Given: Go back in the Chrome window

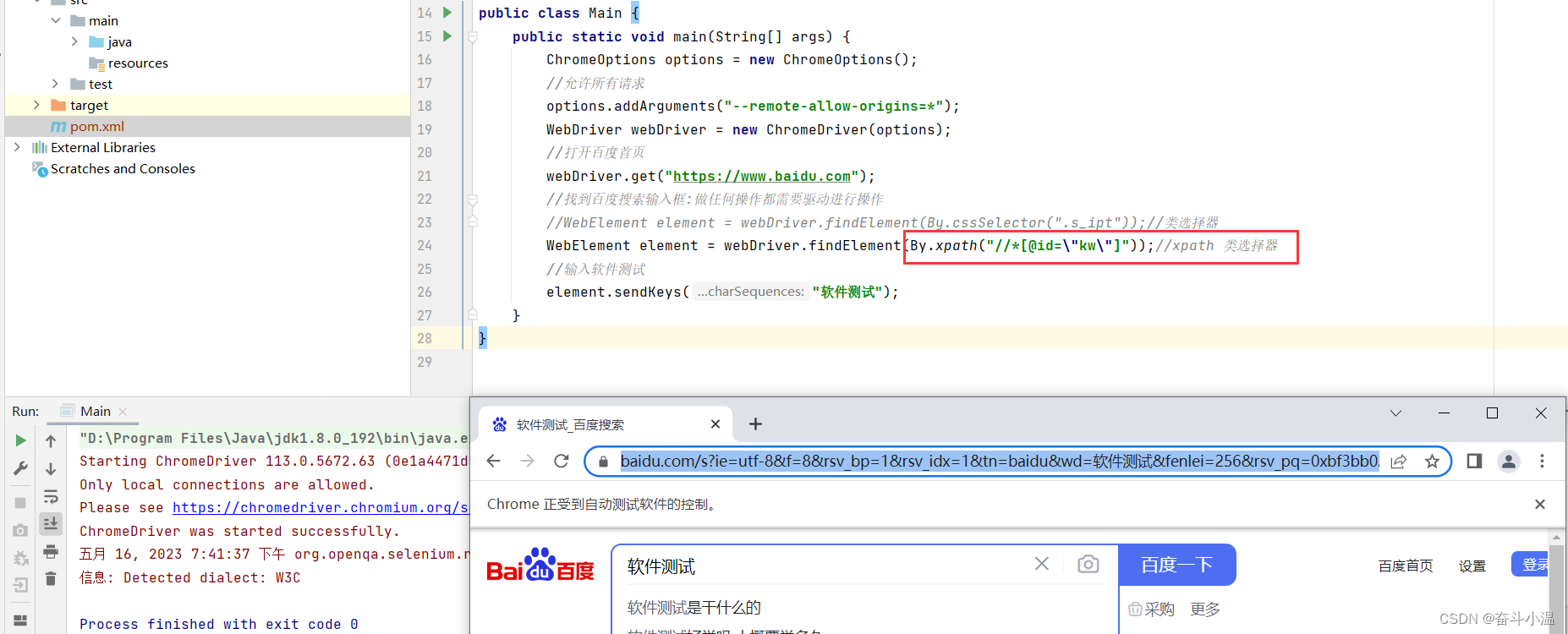Looking at the screenshot, I should point(494,461).
